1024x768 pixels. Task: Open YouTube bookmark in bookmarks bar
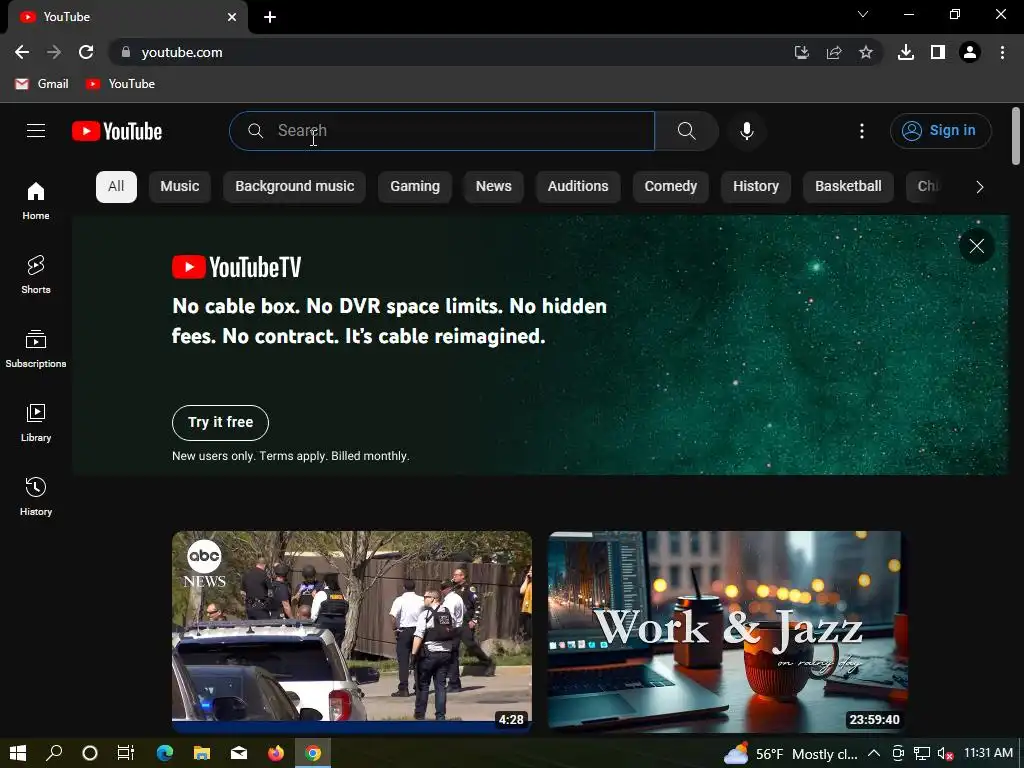121,84
